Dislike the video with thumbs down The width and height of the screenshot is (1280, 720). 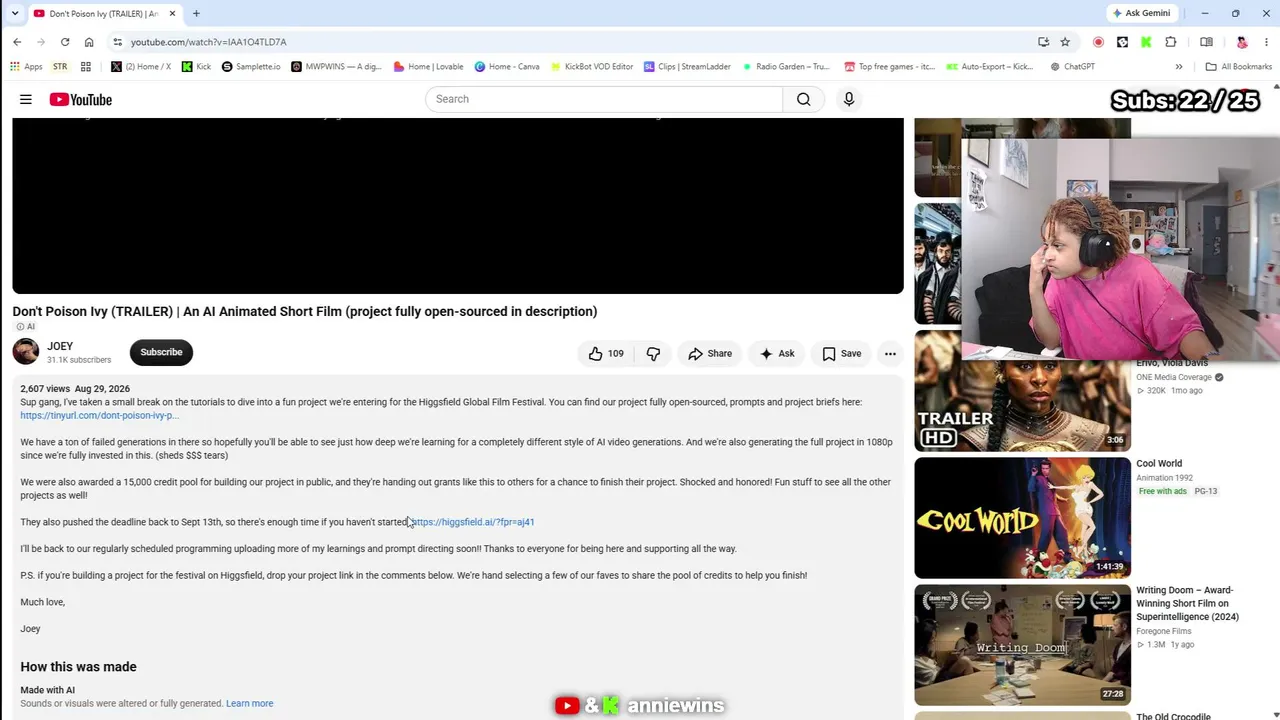tap(653, 353)
